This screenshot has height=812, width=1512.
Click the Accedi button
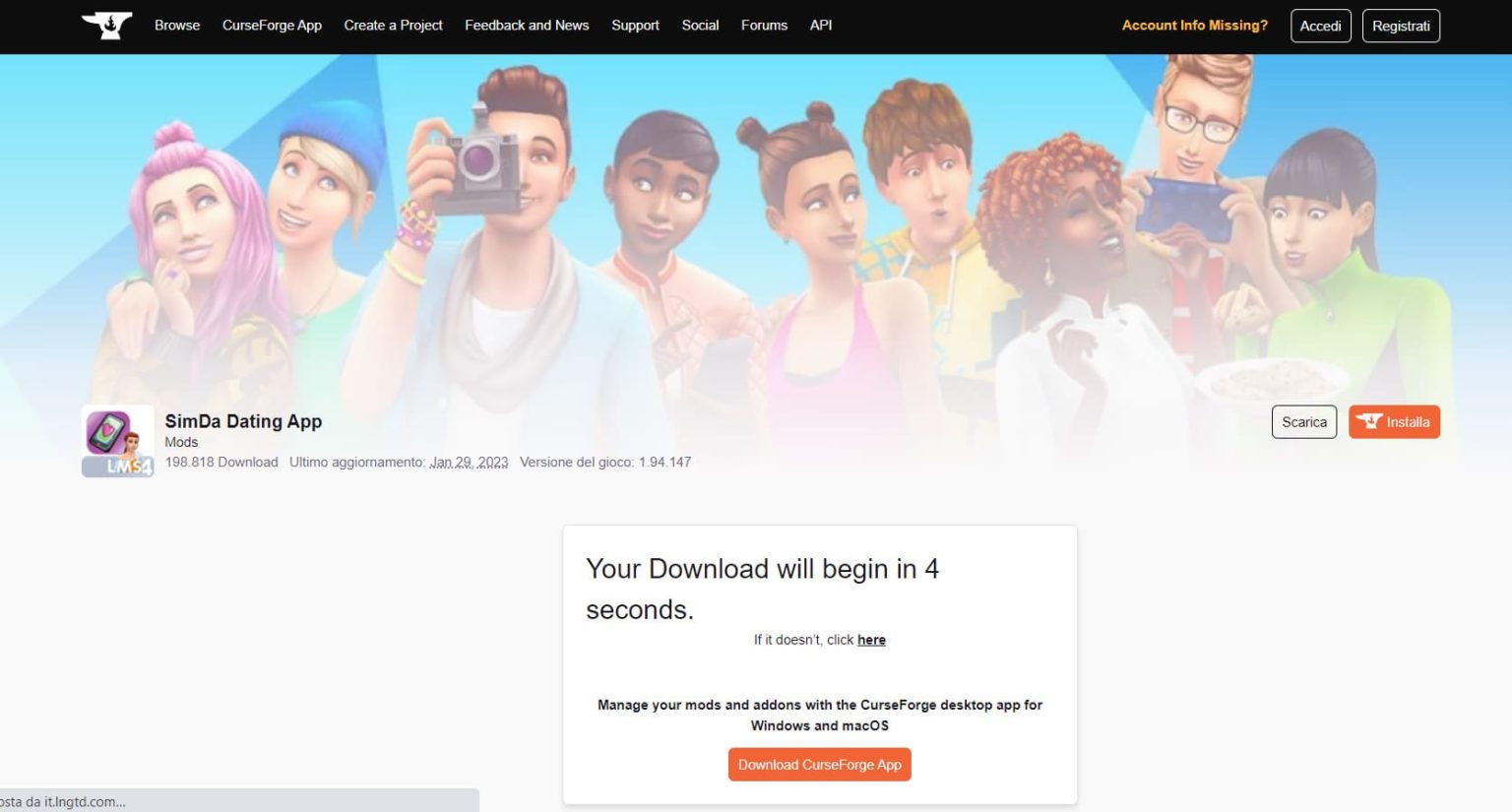click(1320, 27)
